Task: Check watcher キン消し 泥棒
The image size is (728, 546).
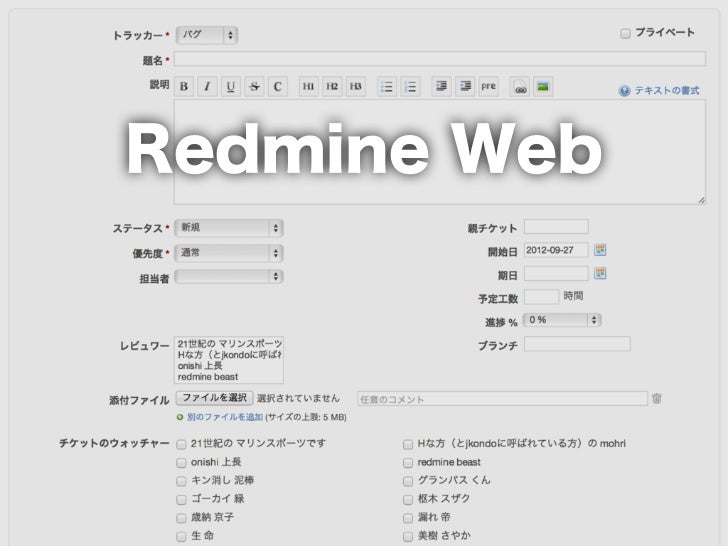Action: point(181,481)
